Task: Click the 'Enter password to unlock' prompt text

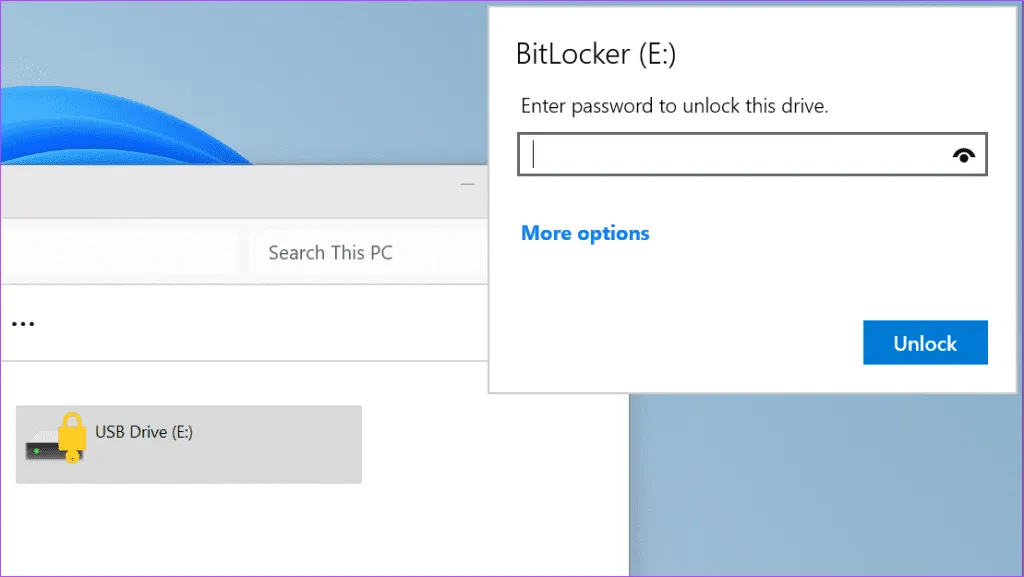Action: pyautogui.click(x=675, y=106)
